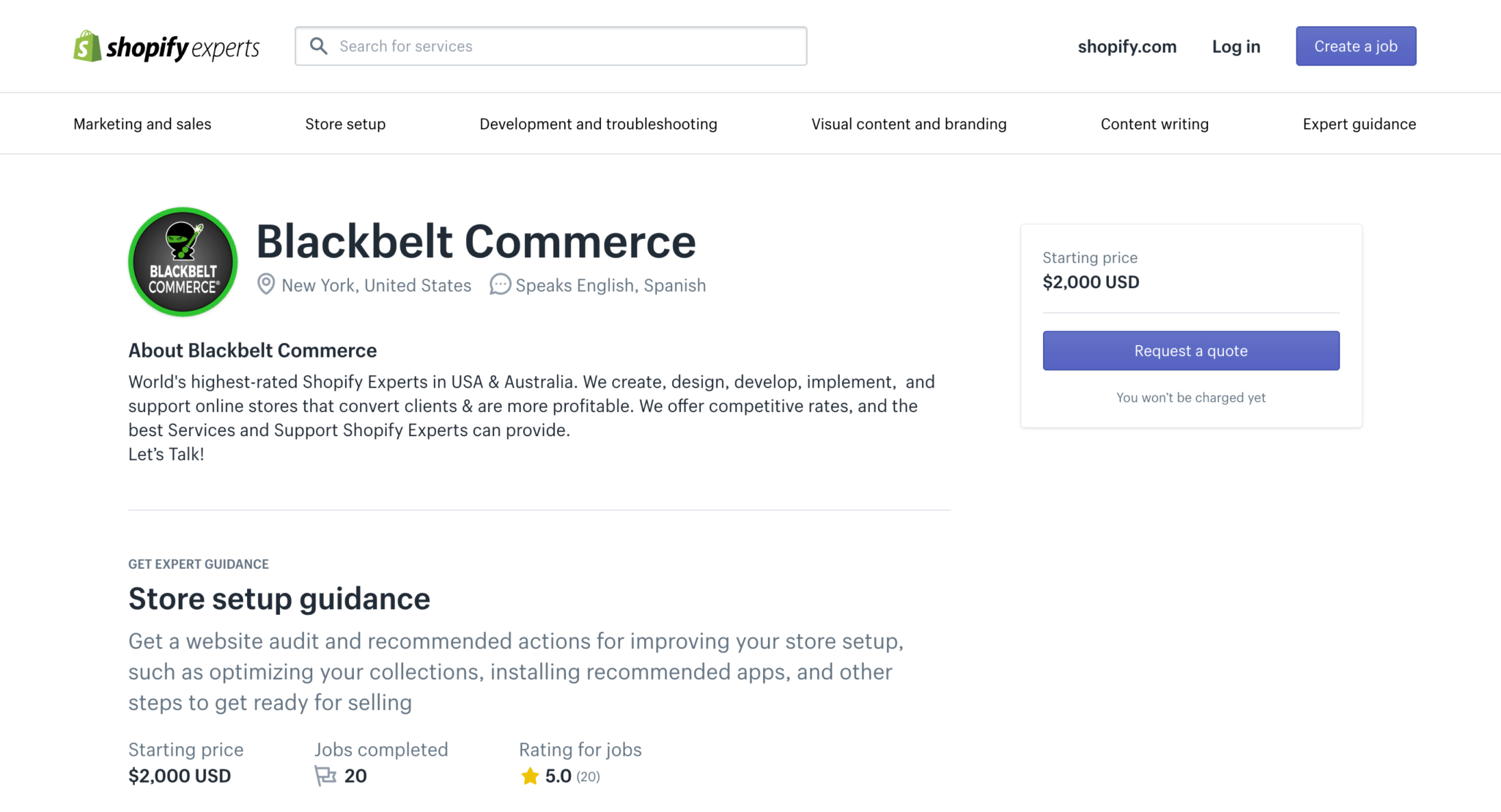
Task: Click Request a quote
Action: (x=1190, y=350)
